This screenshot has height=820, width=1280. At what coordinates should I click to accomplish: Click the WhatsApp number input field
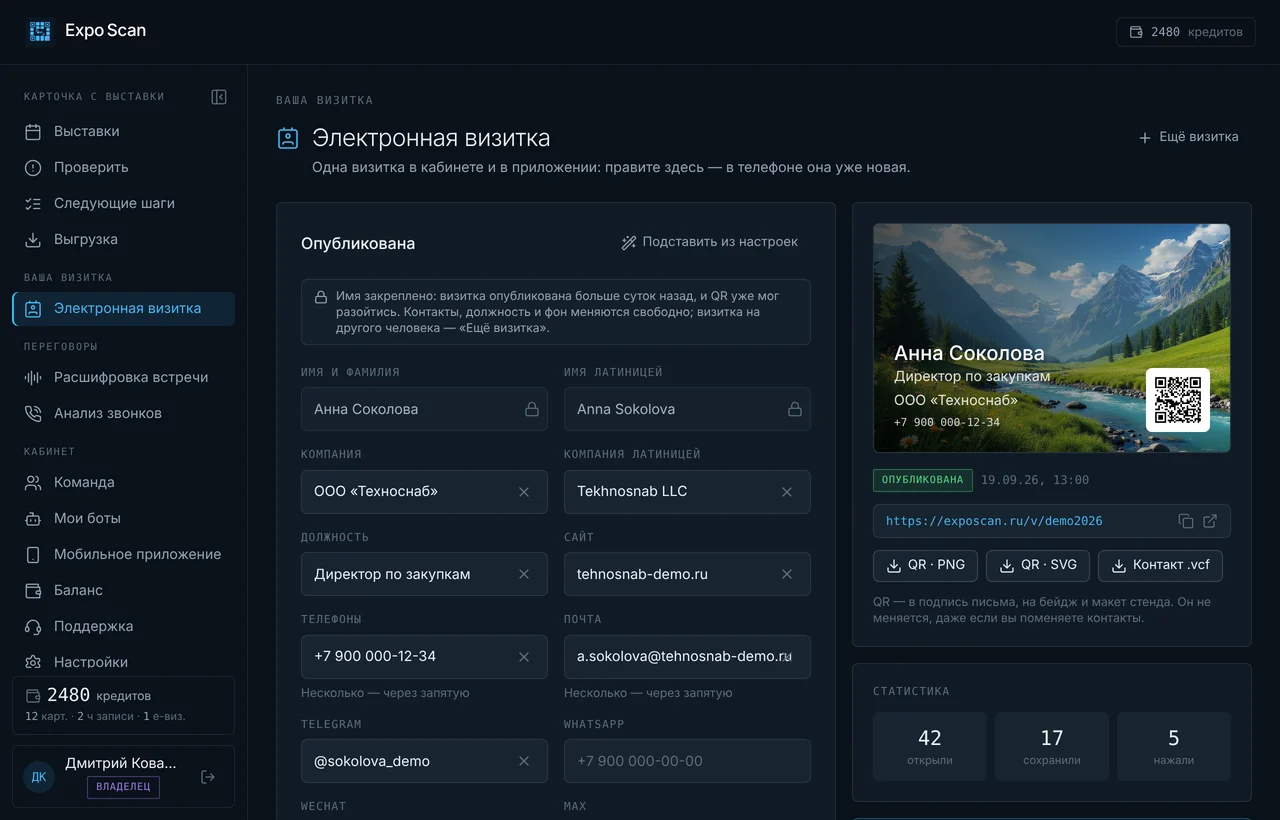pos(687,761)
